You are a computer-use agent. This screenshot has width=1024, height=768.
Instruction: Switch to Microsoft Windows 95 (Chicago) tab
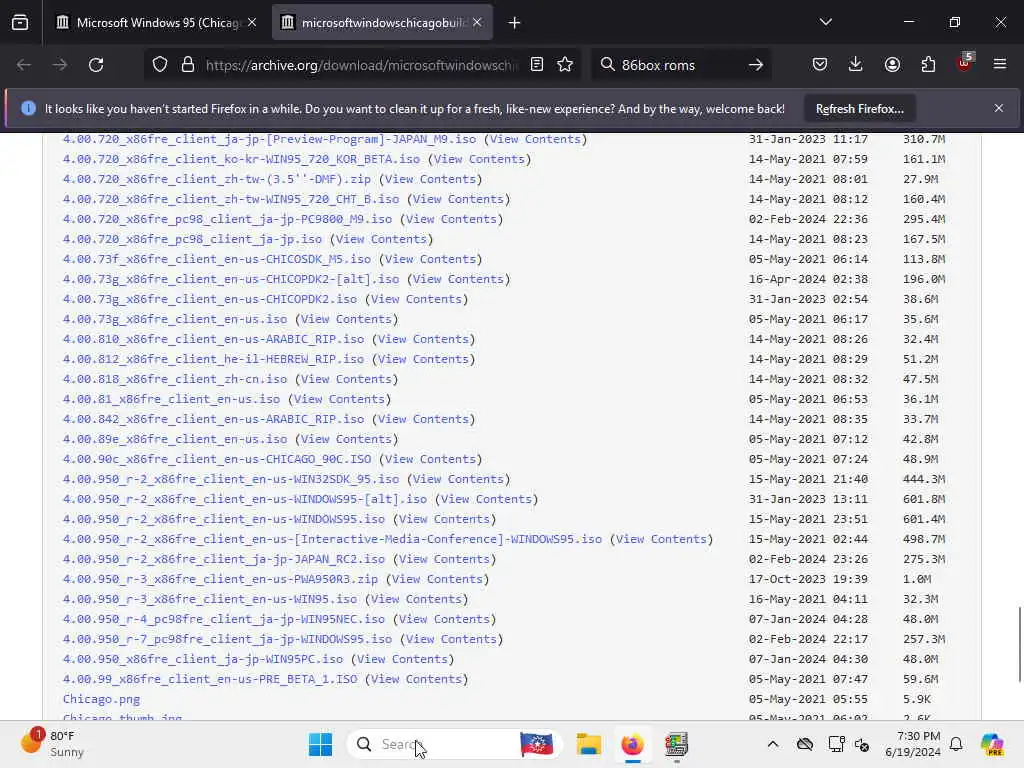155,22
